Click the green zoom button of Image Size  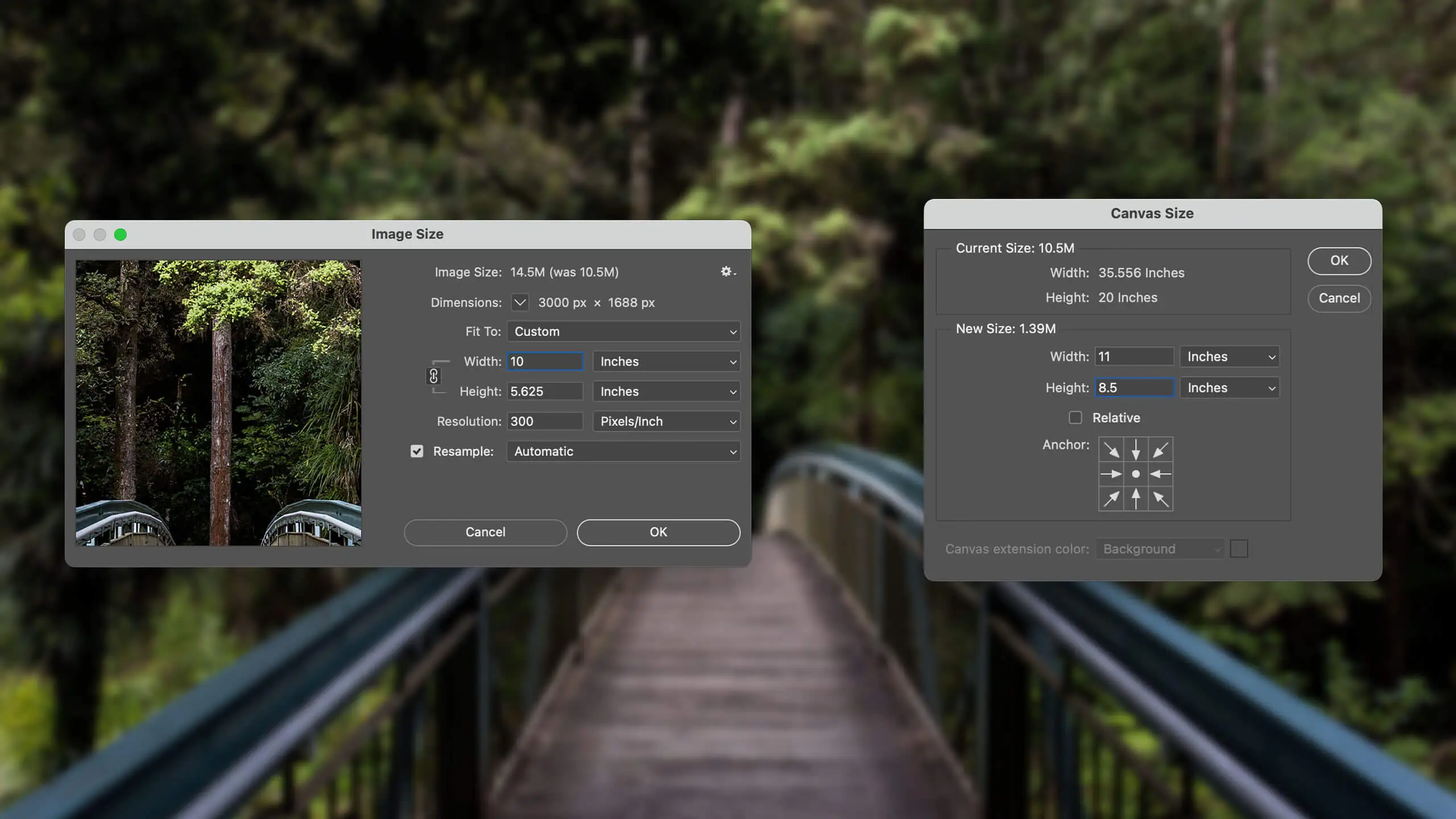(120, 234)
